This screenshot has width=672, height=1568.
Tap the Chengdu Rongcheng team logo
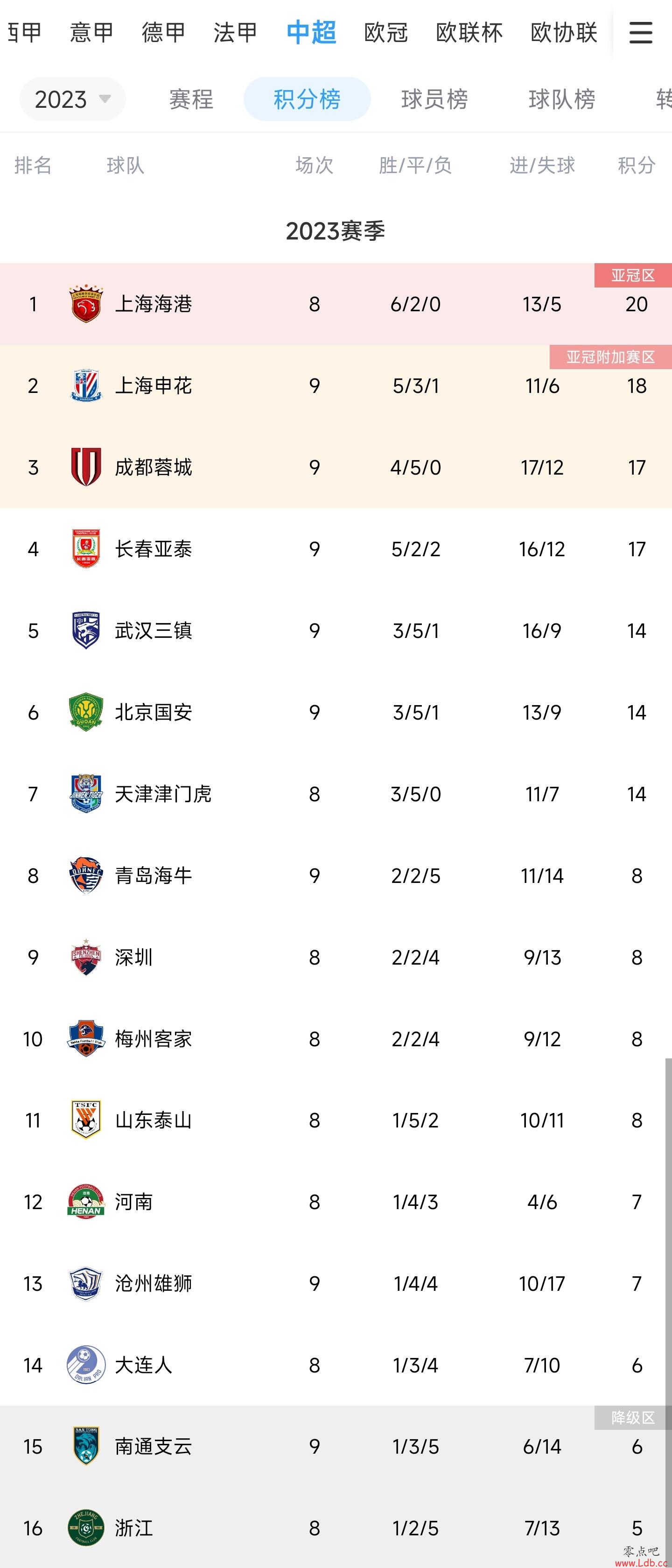click(x=86, y=467)
